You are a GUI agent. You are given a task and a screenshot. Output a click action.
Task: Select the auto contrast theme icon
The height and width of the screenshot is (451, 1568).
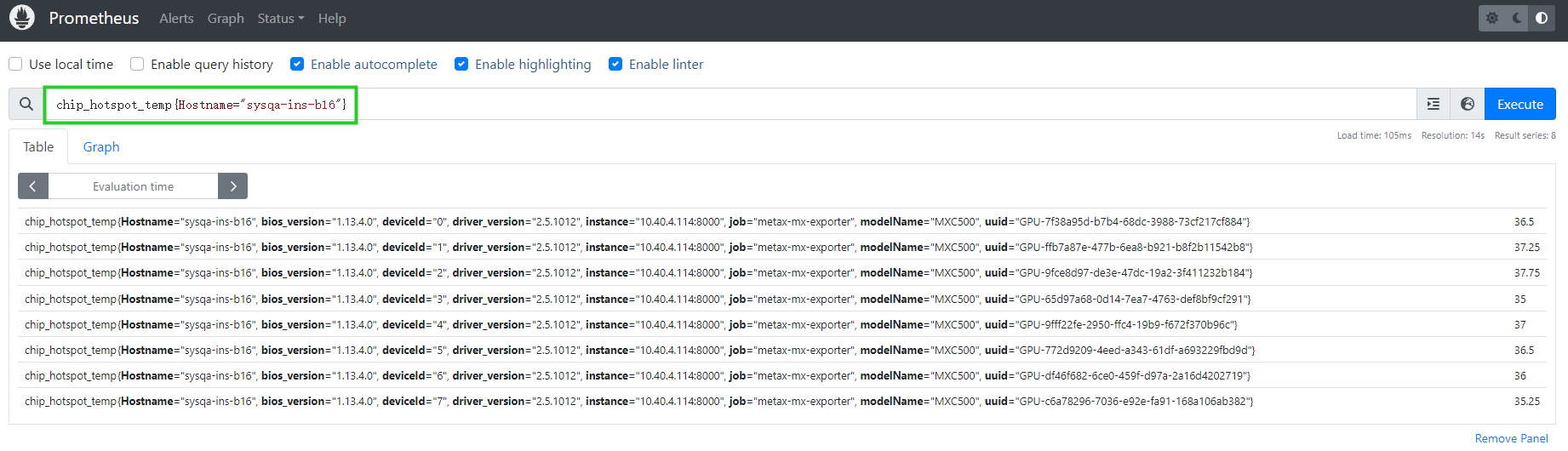point(1542,18)
